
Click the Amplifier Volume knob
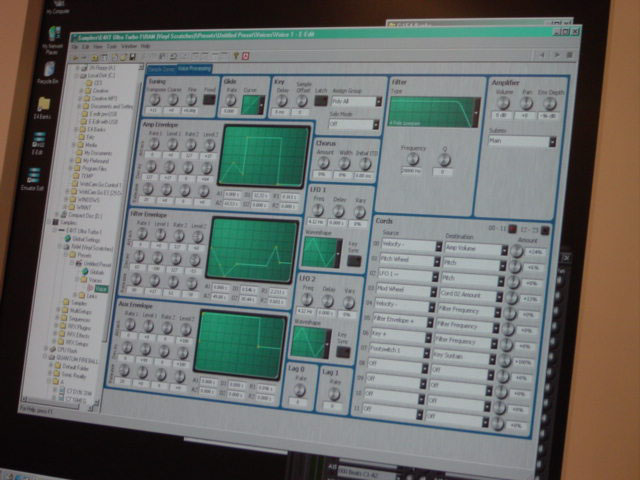pyautogui.click(x=503, y=103)
